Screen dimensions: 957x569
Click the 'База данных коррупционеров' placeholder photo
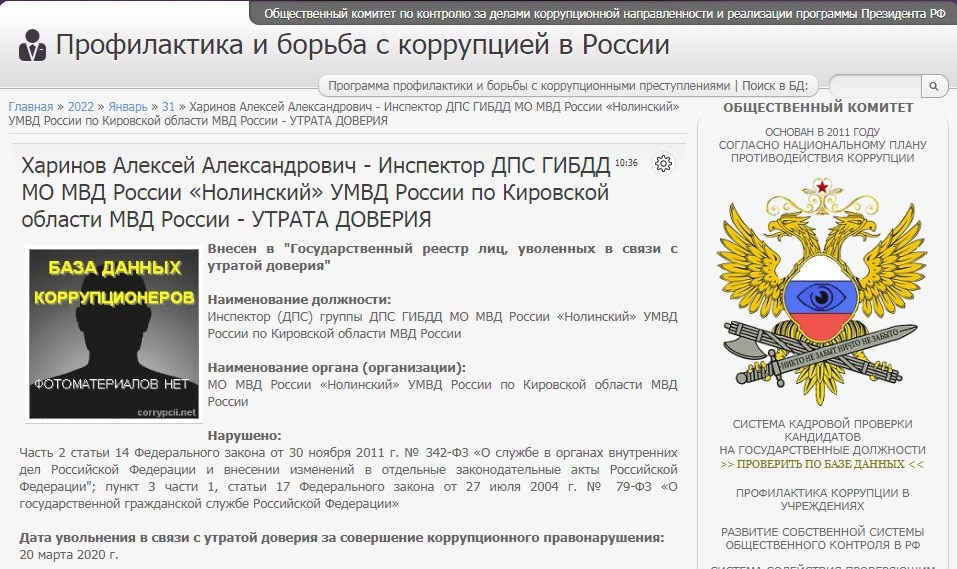pos(114,334)
